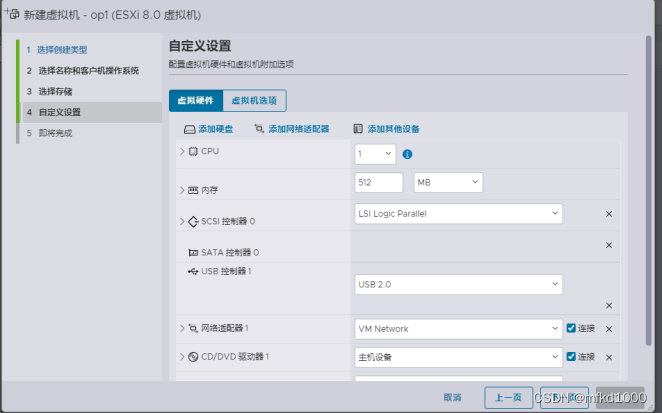Click the Add network adapter link
Viewport: 662px width, 413px height.
(298, 129)
